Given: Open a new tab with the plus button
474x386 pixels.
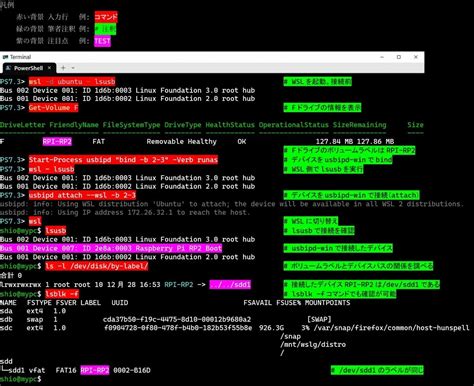Looking at the screenshot, I should (x=63, y=68).
